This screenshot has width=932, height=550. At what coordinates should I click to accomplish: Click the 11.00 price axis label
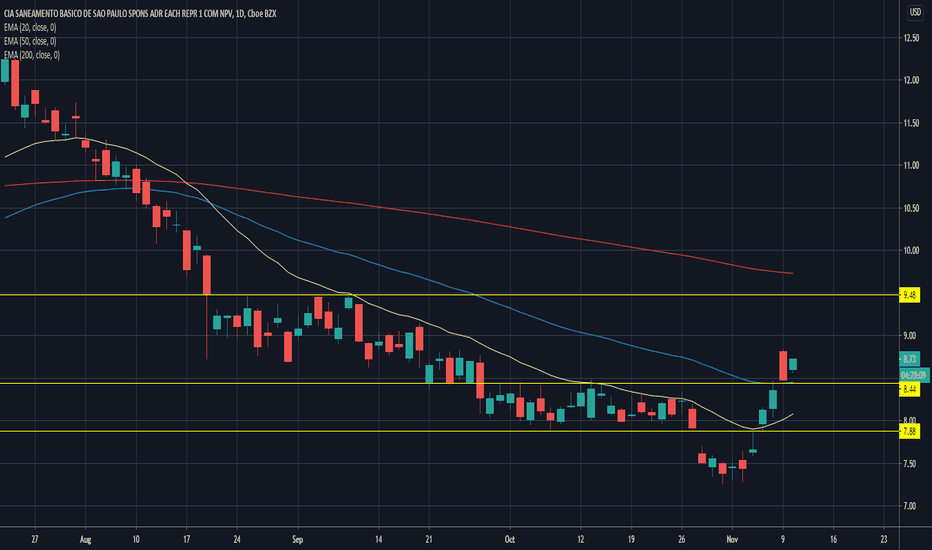(911, 165)
